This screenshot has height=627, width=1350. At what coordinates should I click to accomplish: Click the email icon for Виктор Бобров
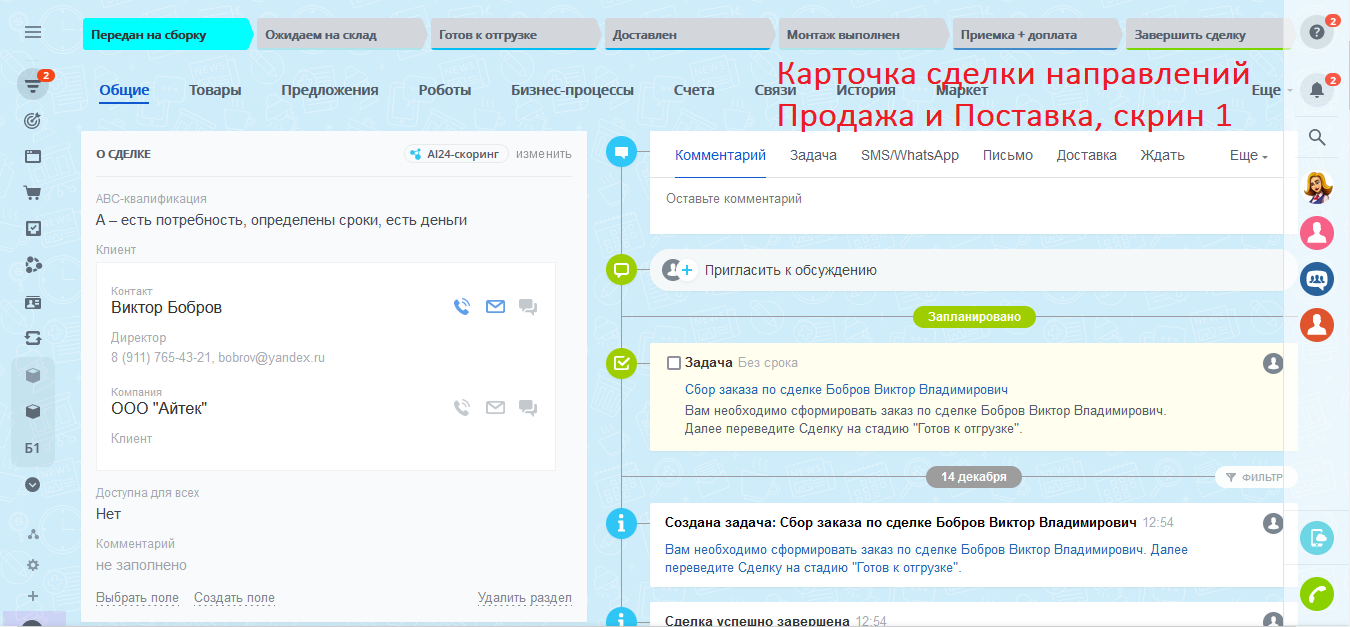click(x=495, y=307)
